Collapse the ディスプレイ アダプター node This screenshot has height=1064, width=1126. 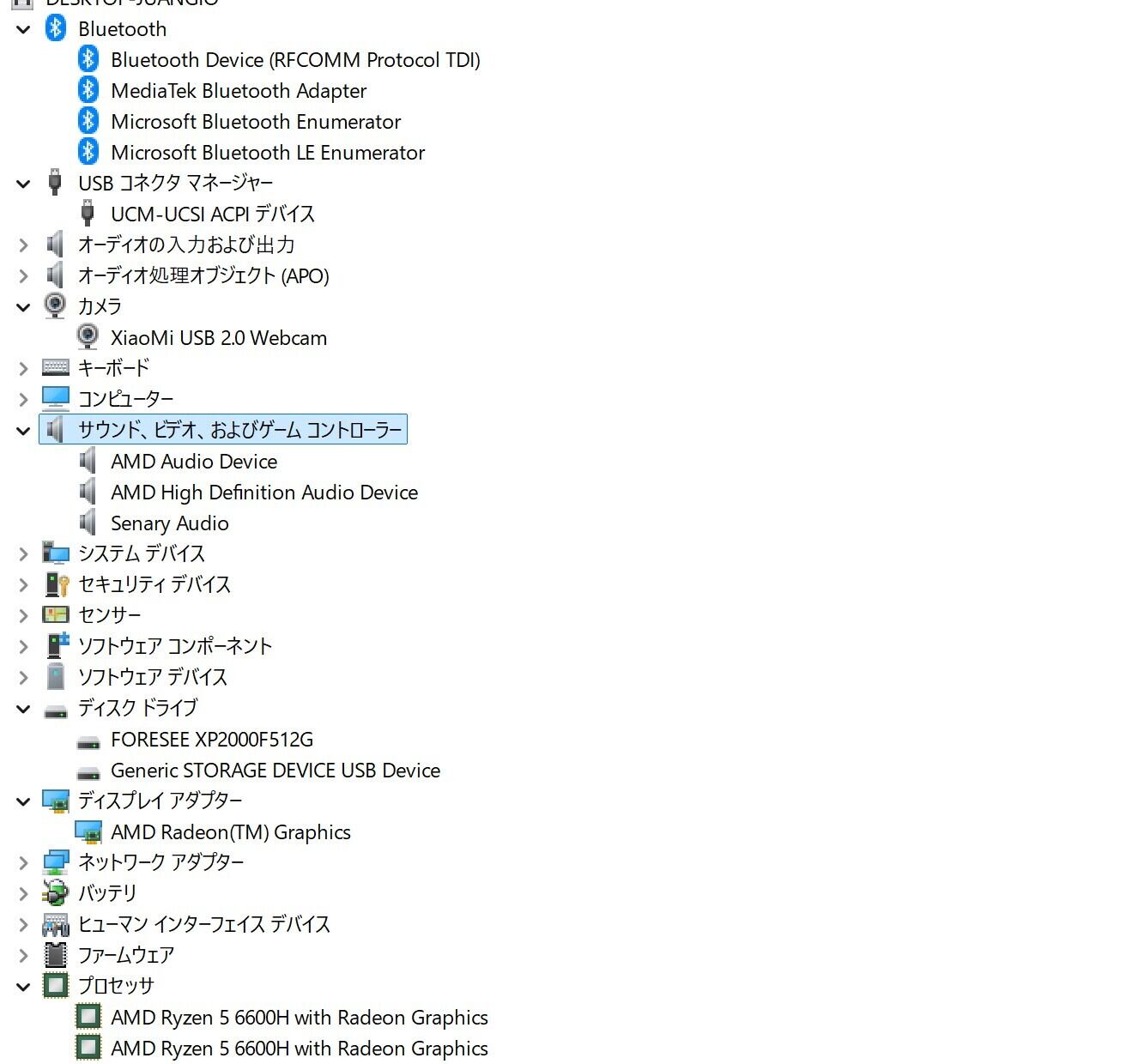click(x=23, y=801)
